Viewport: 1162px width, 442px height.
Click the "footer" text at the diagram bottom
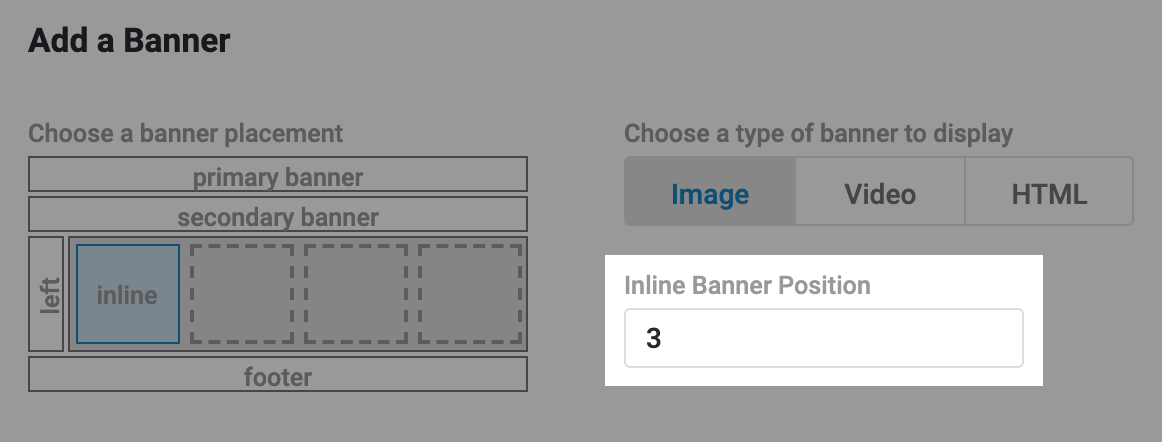click(x=278, y=377)
